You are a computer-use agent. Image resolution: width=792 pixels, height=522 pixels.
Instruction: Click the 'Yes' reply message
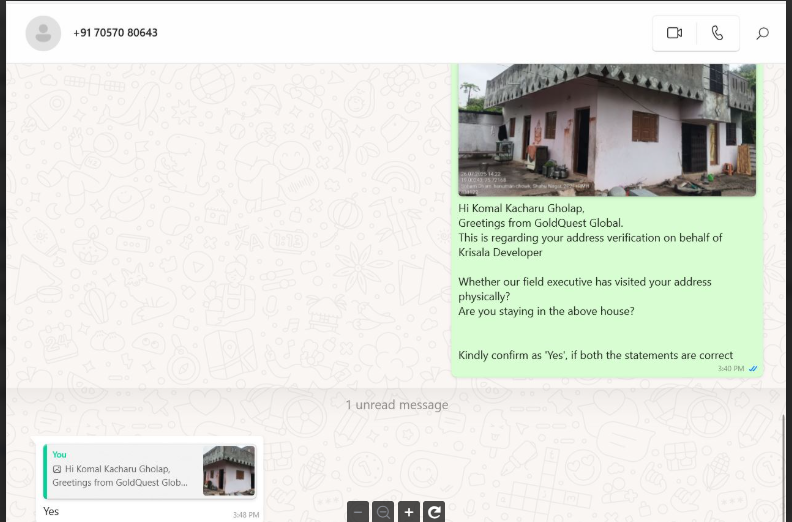pos(51,511)
